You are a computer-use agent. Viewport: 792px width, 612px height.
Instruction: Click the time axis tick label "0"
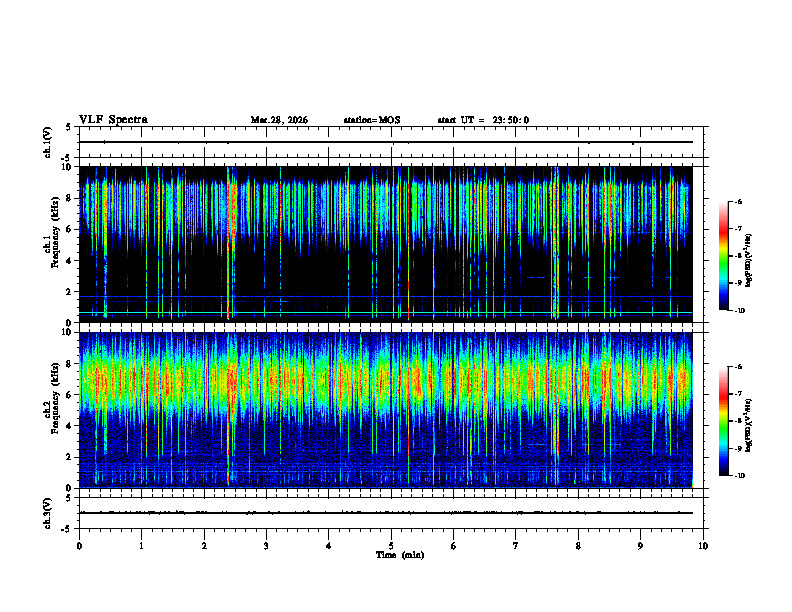79,546
